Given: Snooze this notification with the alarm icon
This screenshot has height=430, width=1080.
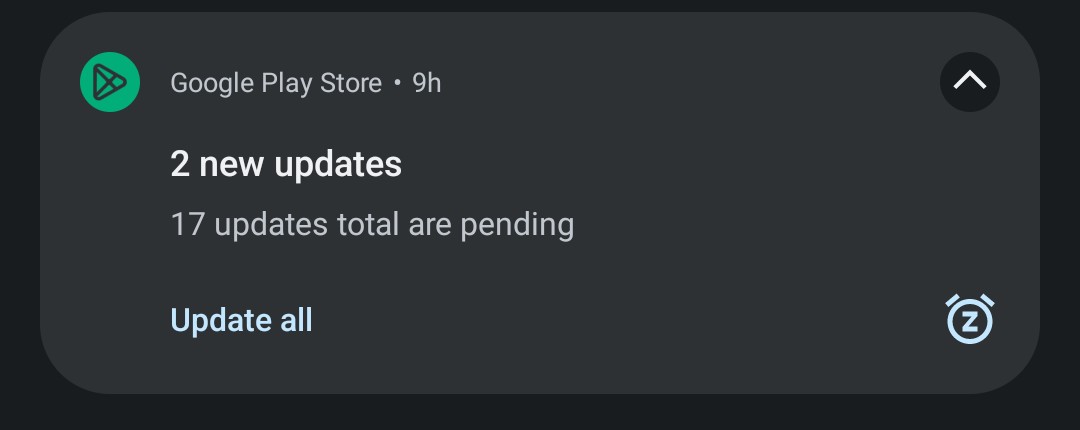Looking at the screenshot, I should click(x=970, y=318).
